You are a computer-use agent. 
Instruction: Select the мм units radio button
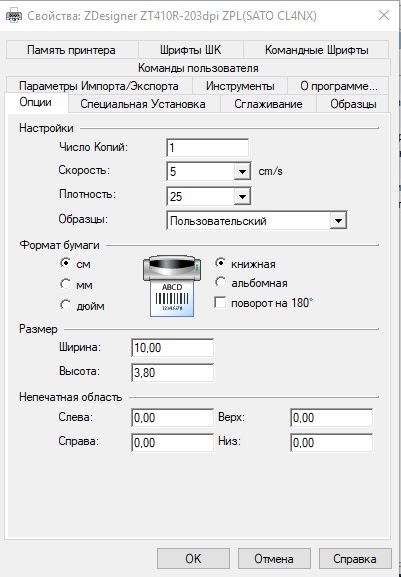(65, 284)
